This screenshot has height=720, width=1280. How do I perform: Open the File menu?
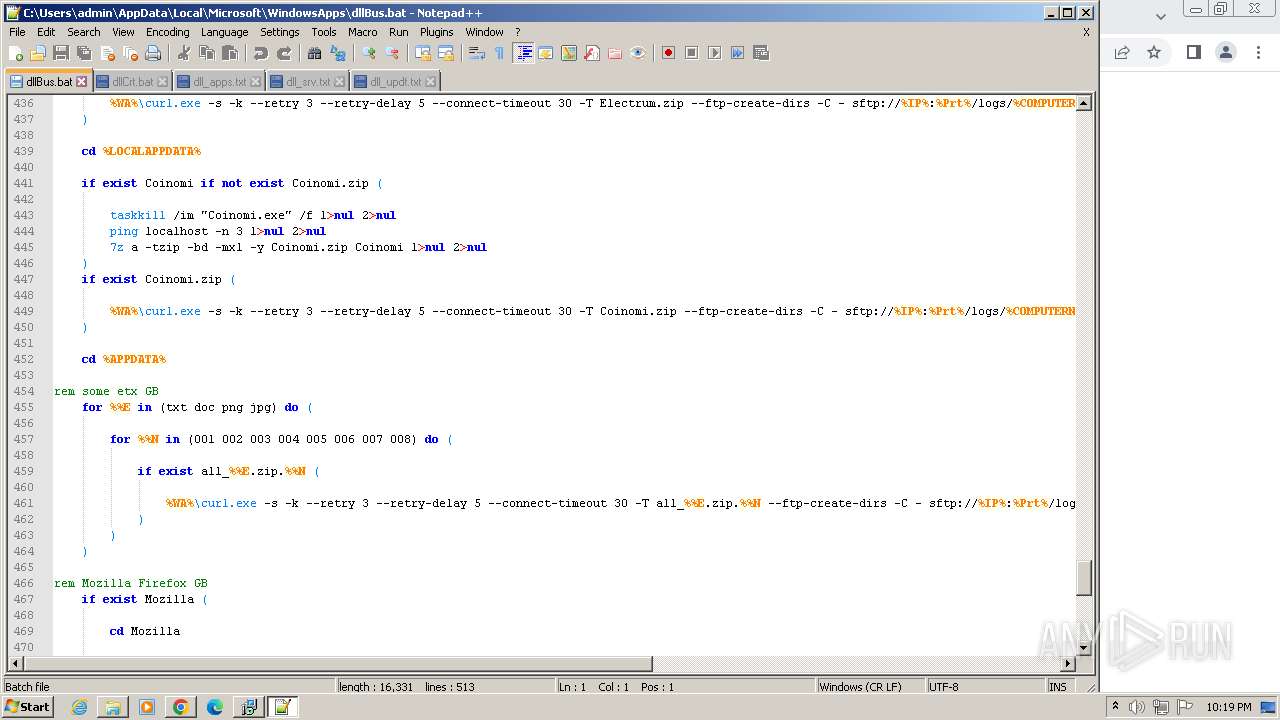(x=17, y=32)
